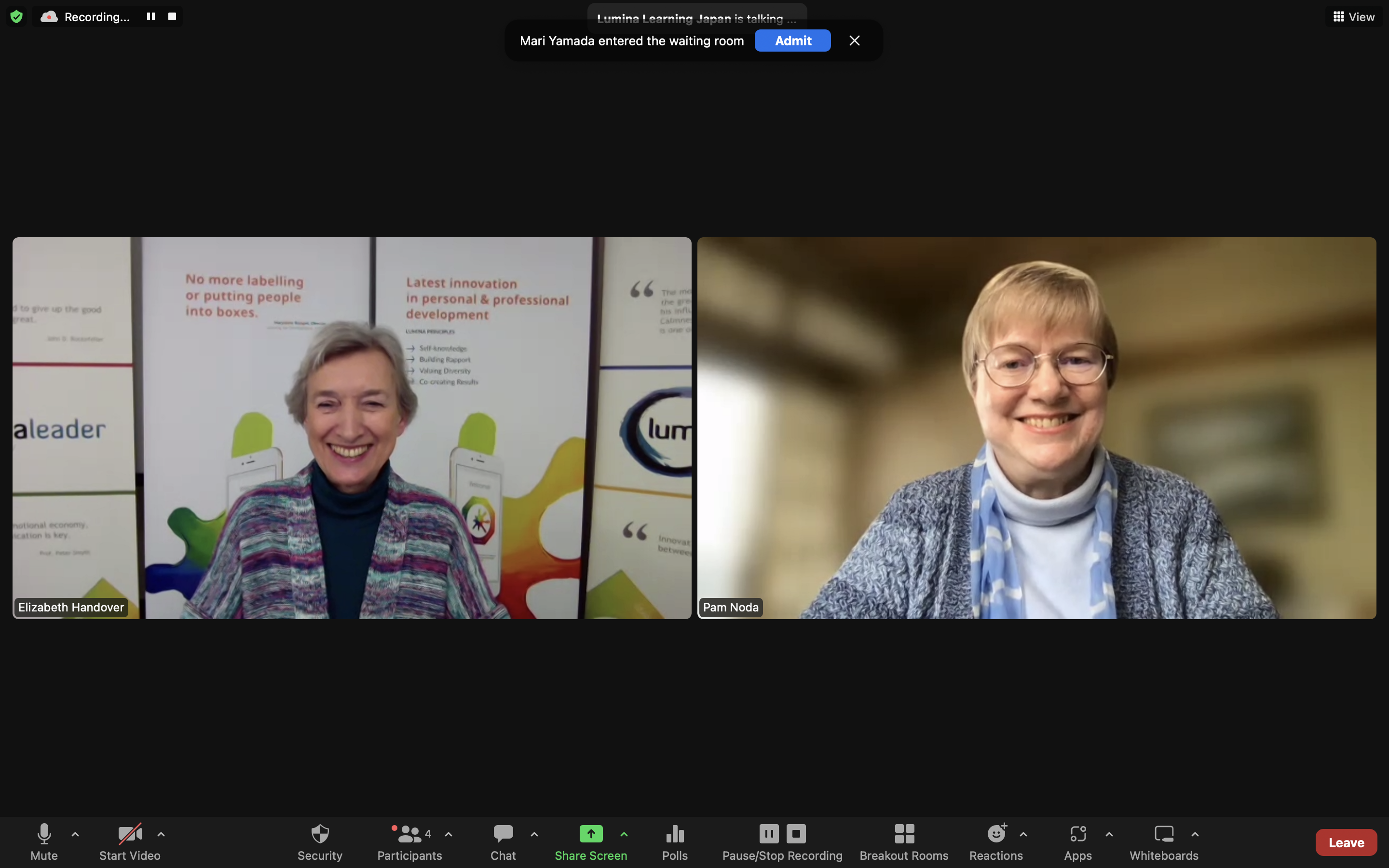Open Breakout Rooms
Image resolution: width=1389 pixels, height=868 pixels.
(903, 841)
